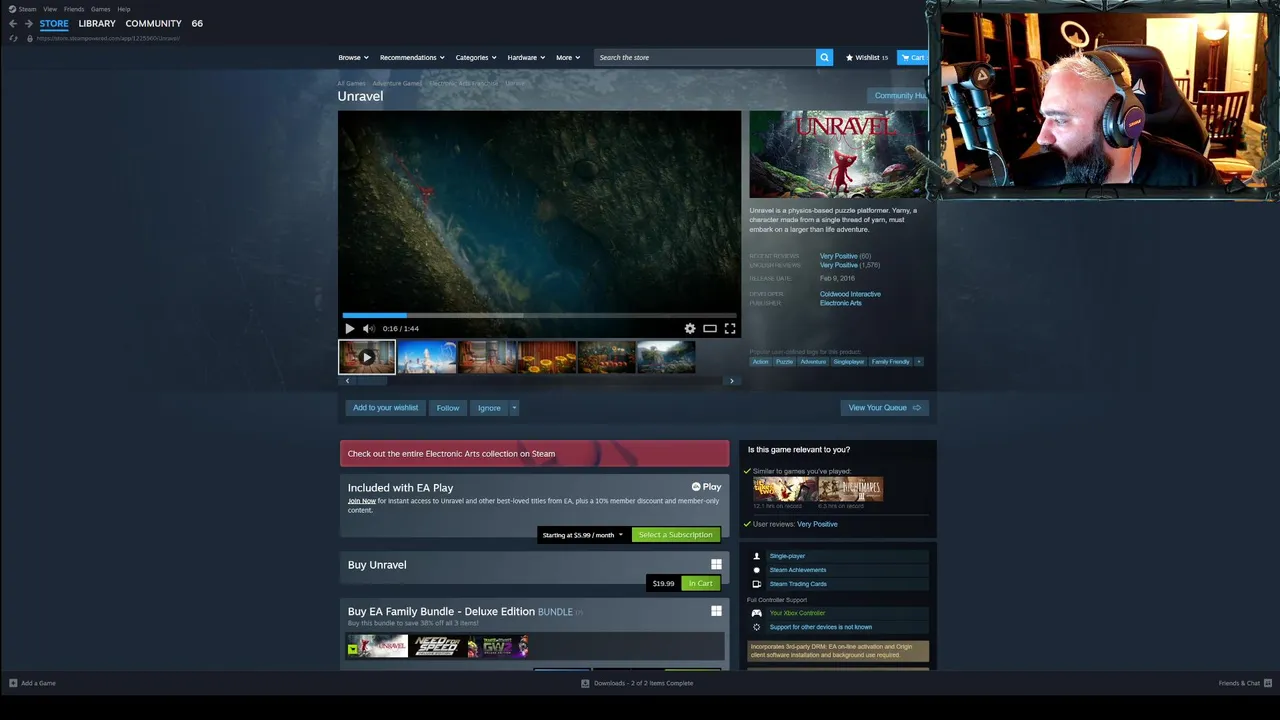Viewport: 1280px width, 720px height.
Task: Open the Downloads status icon
Action: (585, 683)
